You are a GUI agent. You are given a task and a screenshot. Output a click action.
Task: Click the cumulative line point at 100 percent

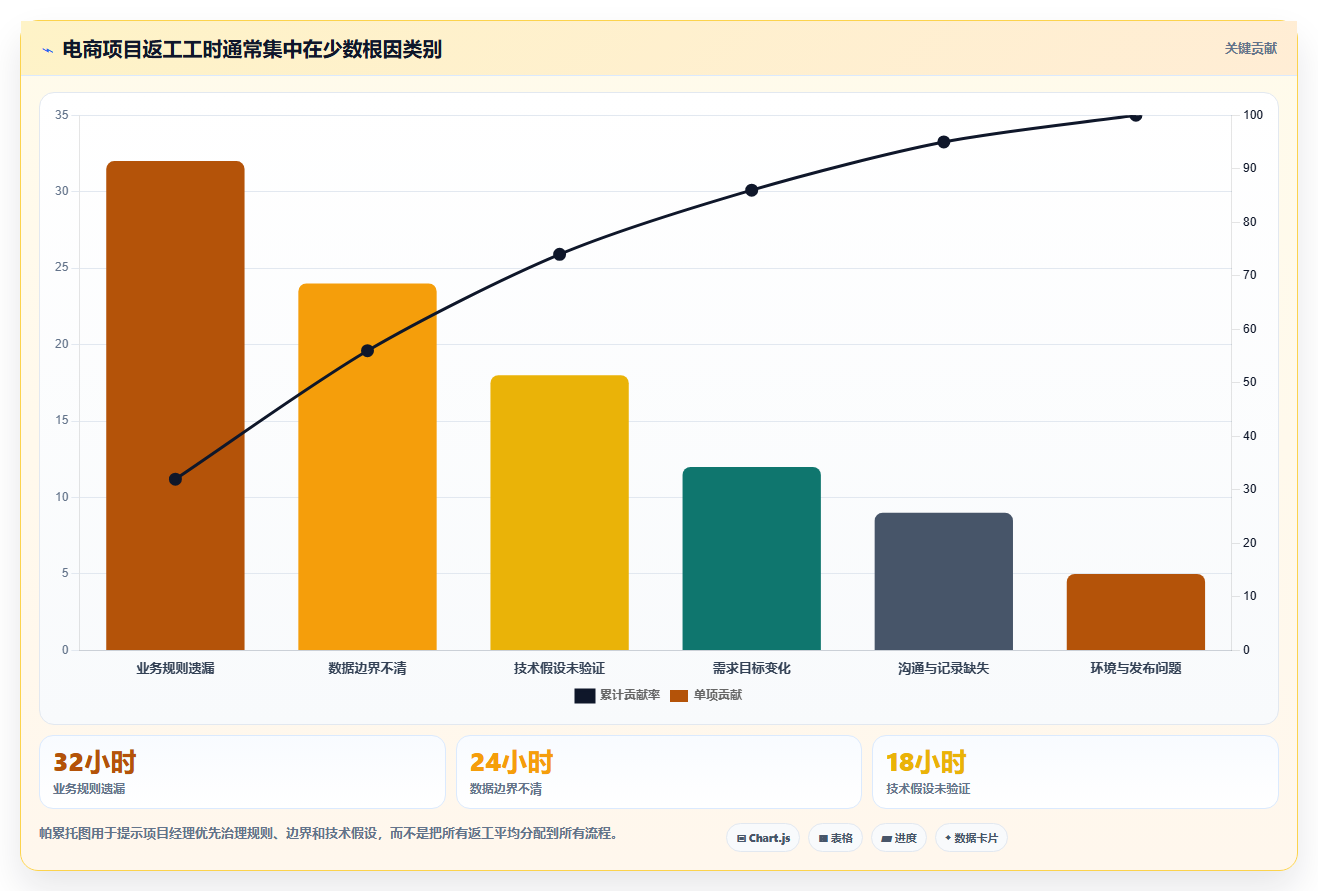(1135, 115)
